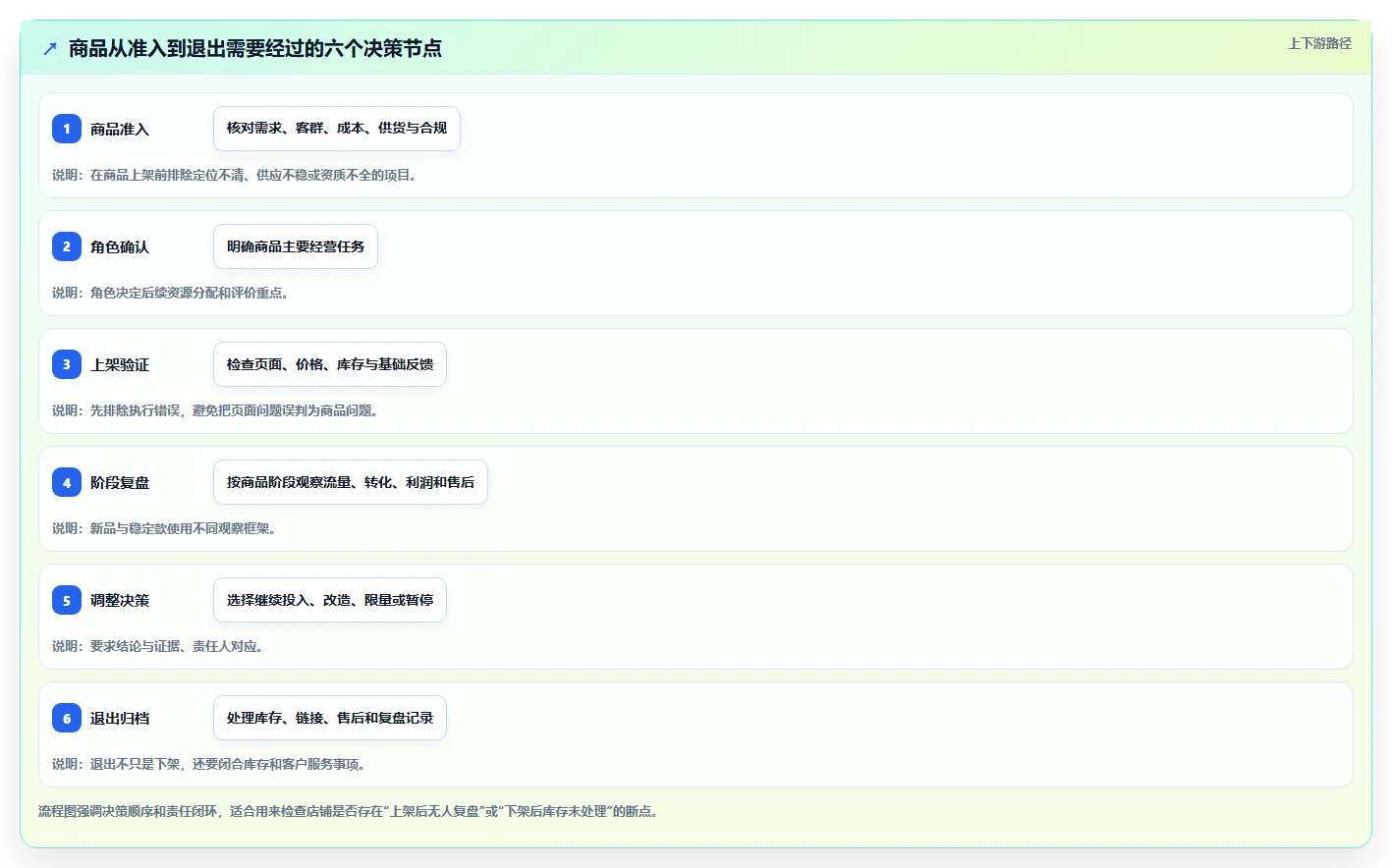The image size is (1392, 868).
Task: Click the 明确商品主要经营任务 box
Action: [296, 246]
